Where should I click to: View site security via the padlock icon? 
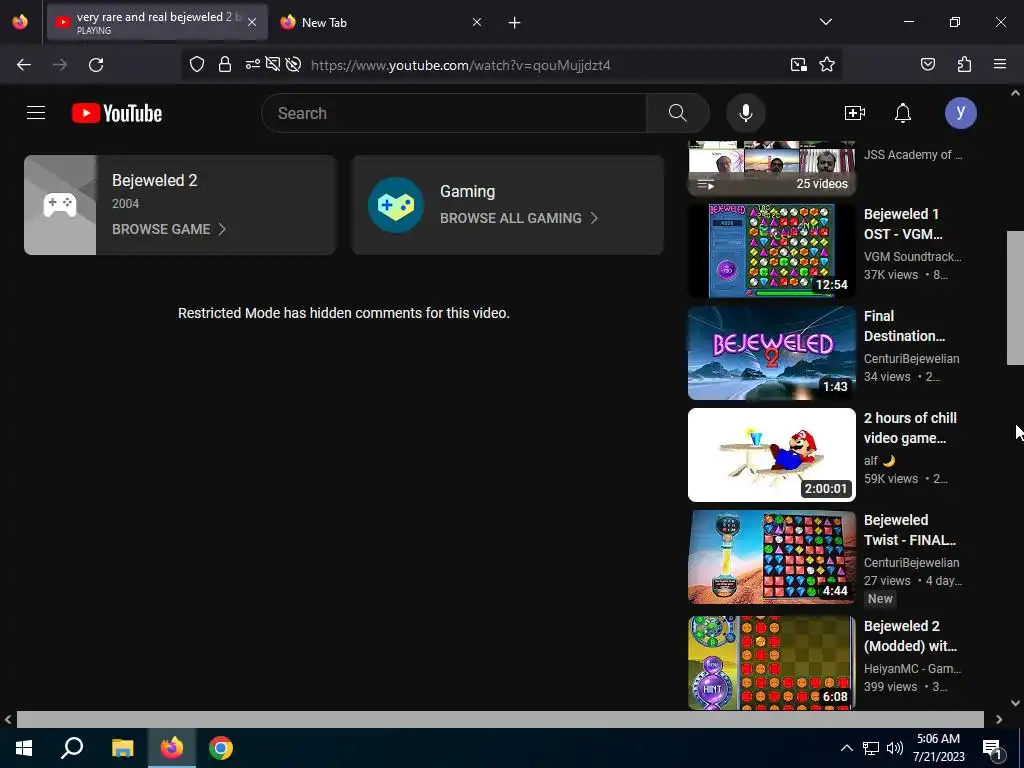point(225,65)
